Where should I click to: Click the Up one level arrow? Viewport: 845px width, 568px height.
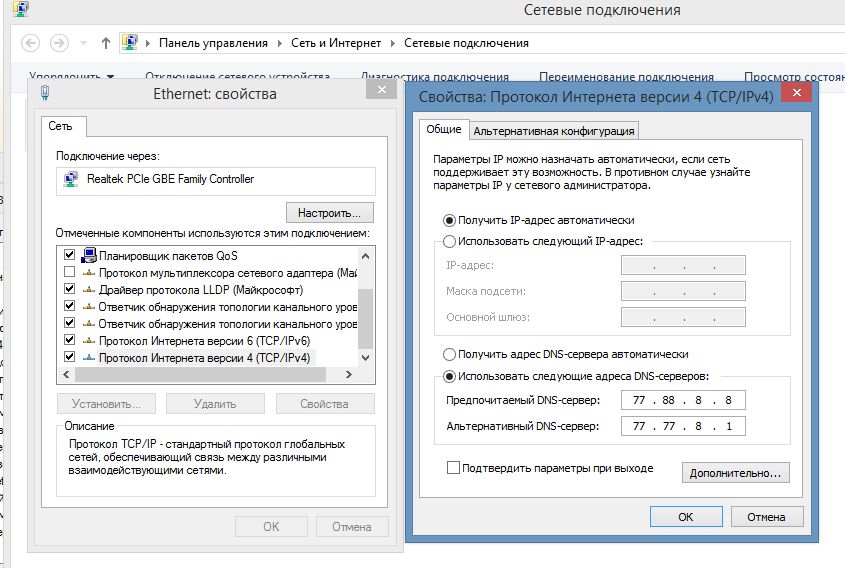pos(106,43)
